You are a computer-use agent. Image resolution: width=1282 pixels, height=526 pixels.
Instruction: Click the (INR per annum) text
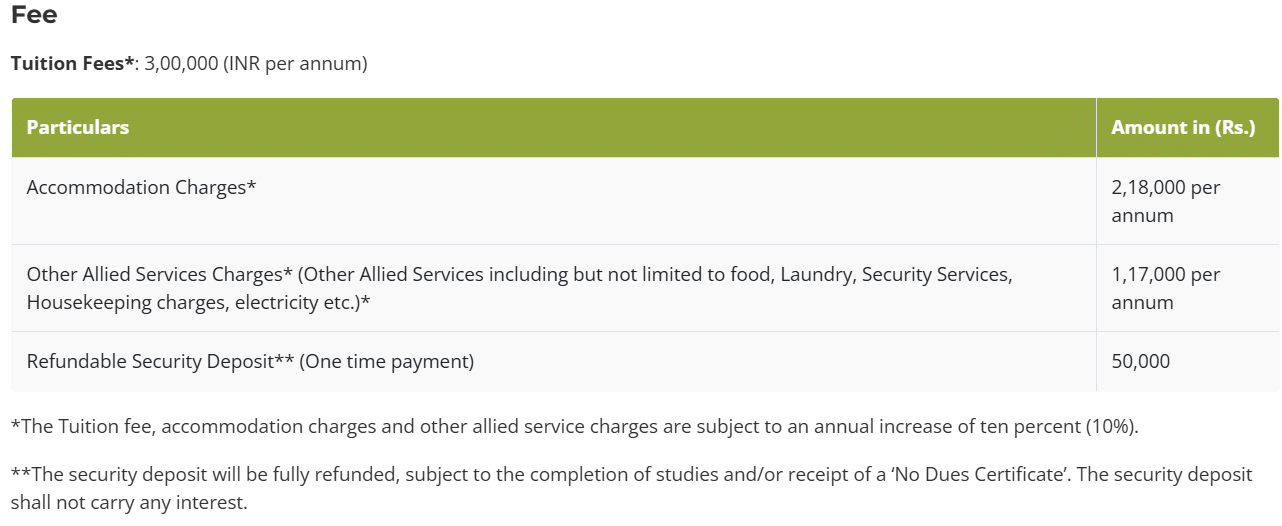click(295, 64)
